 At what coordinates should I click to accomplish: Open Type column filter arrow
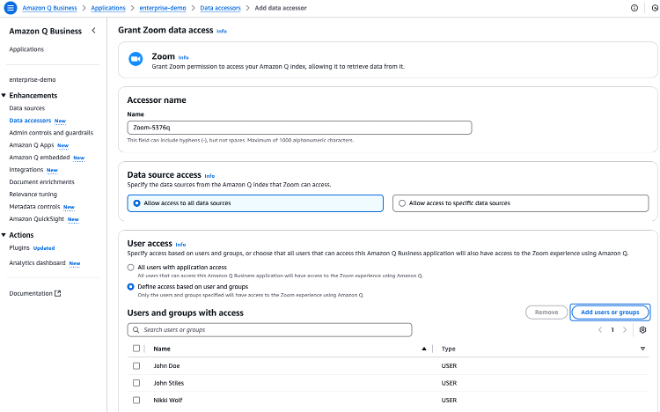642,349
